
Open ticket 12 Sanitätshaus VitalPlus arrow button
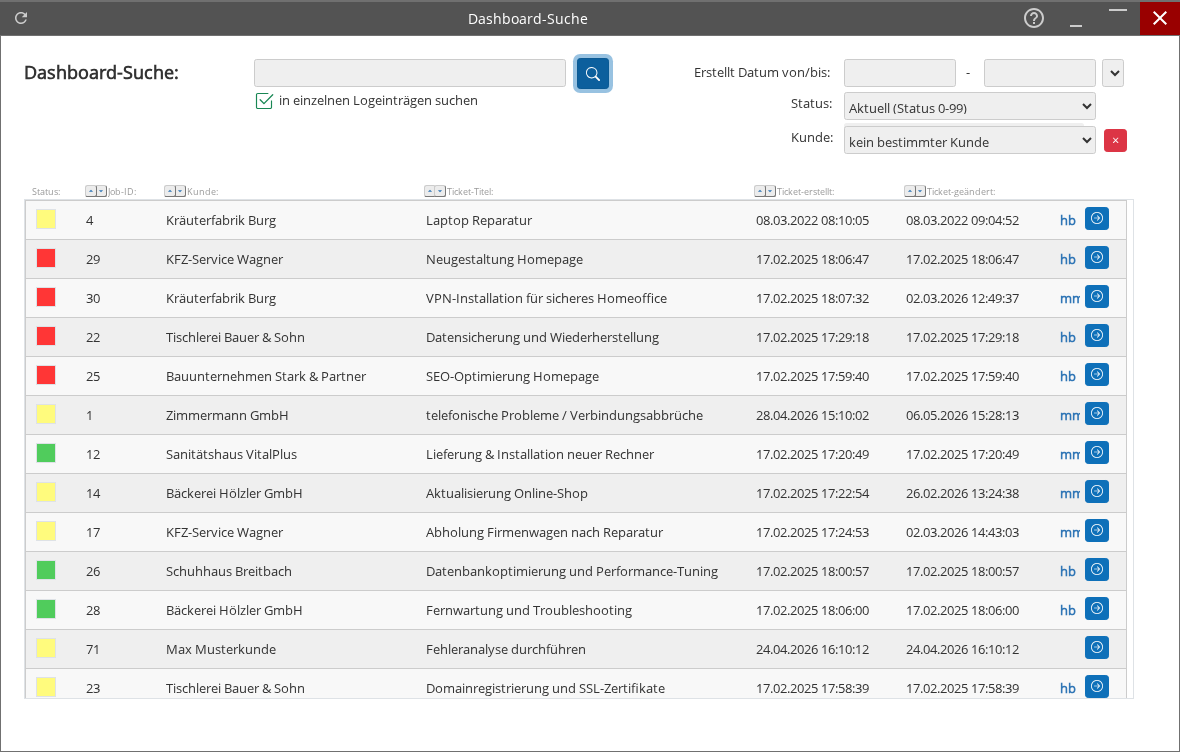(1096, 452)
